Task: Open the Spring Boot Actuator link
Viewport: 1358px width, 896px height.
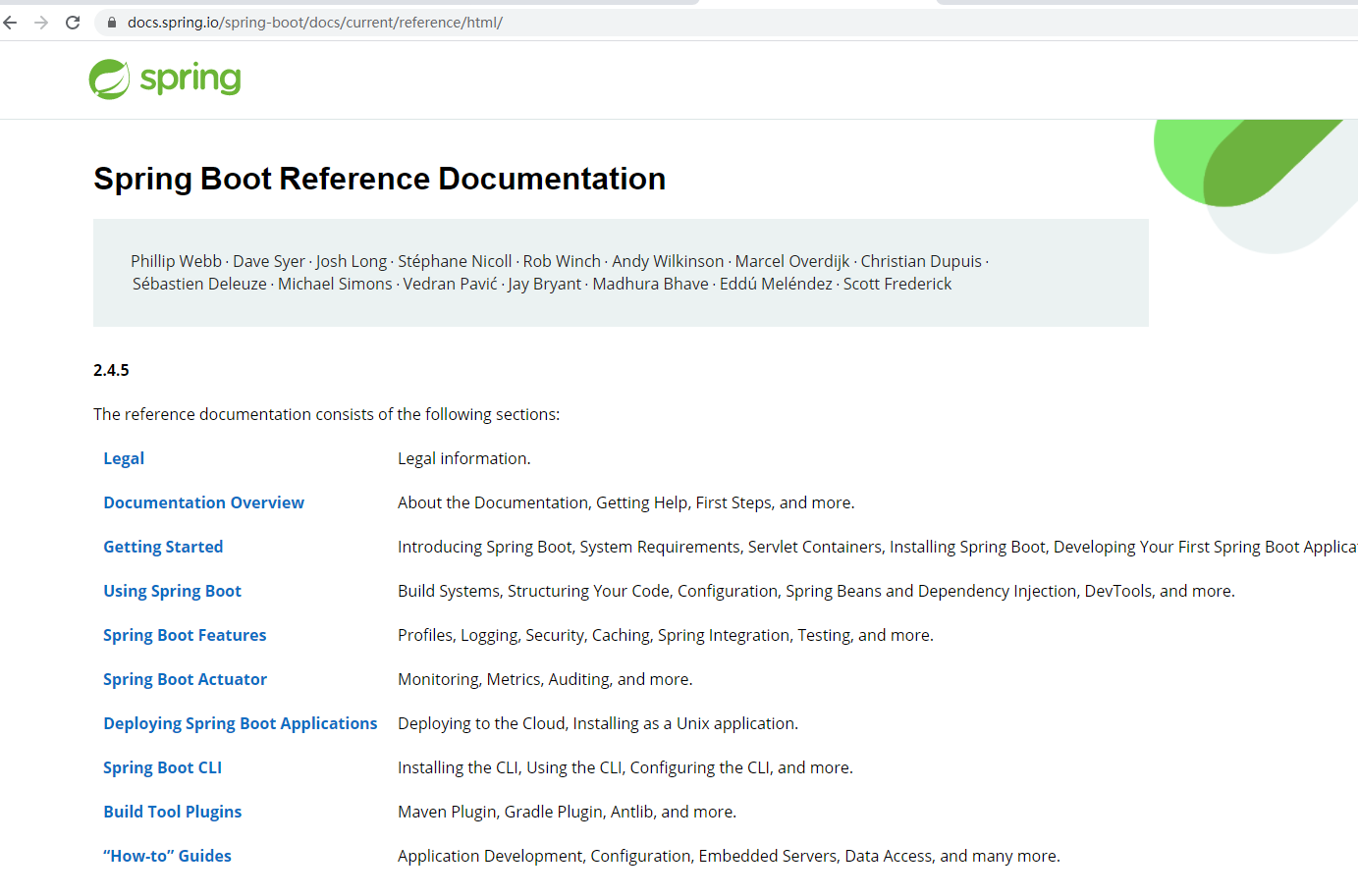Action: [185, 679]
